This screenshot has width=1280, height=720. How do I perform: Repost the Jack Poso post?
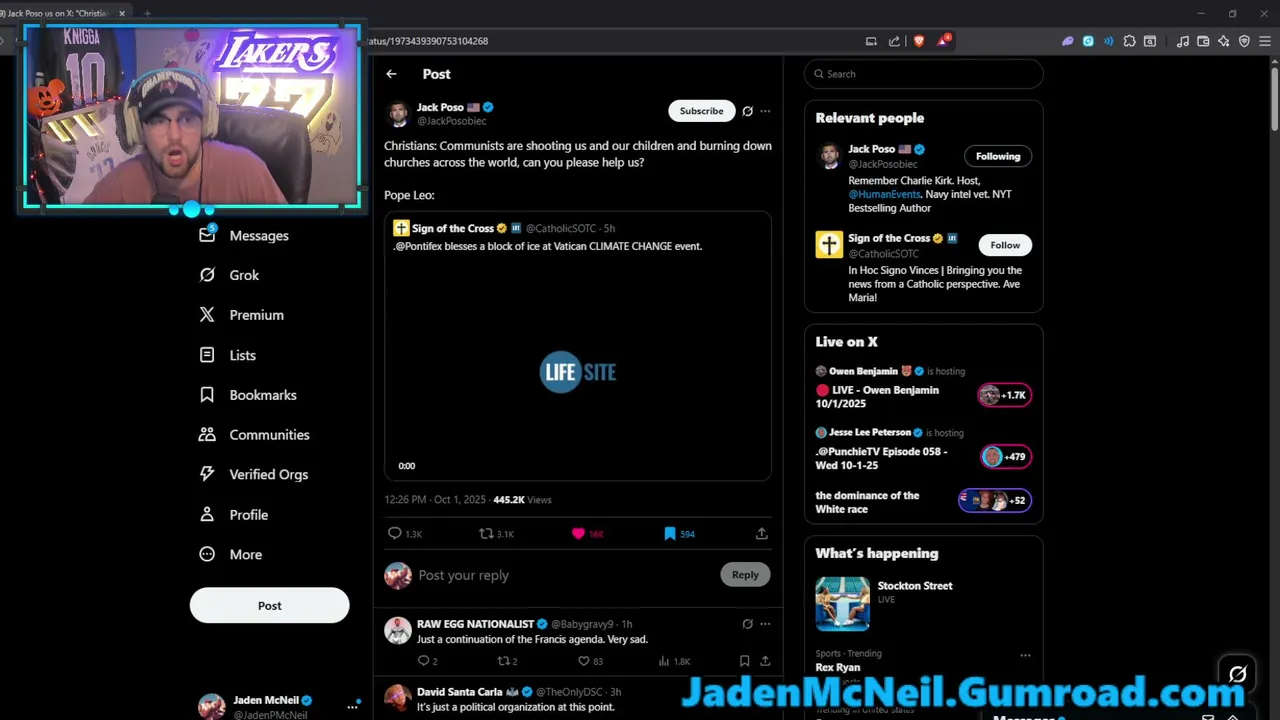pyautogui.click(x=486, y=534)
